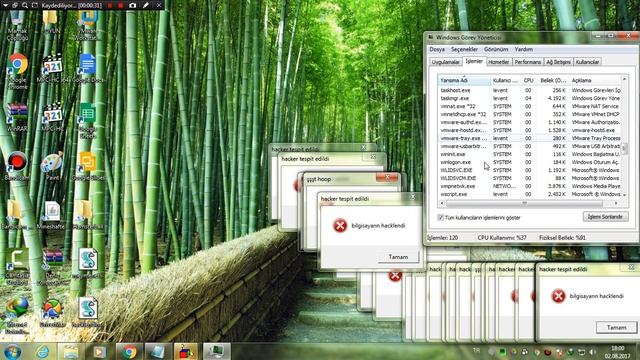Toggle 'Tüm kullanıcıların işlemlerini göster' checkbox
The width and height of the screenshot is (640, 360).
pyautogui.click(x=440, y=218)
